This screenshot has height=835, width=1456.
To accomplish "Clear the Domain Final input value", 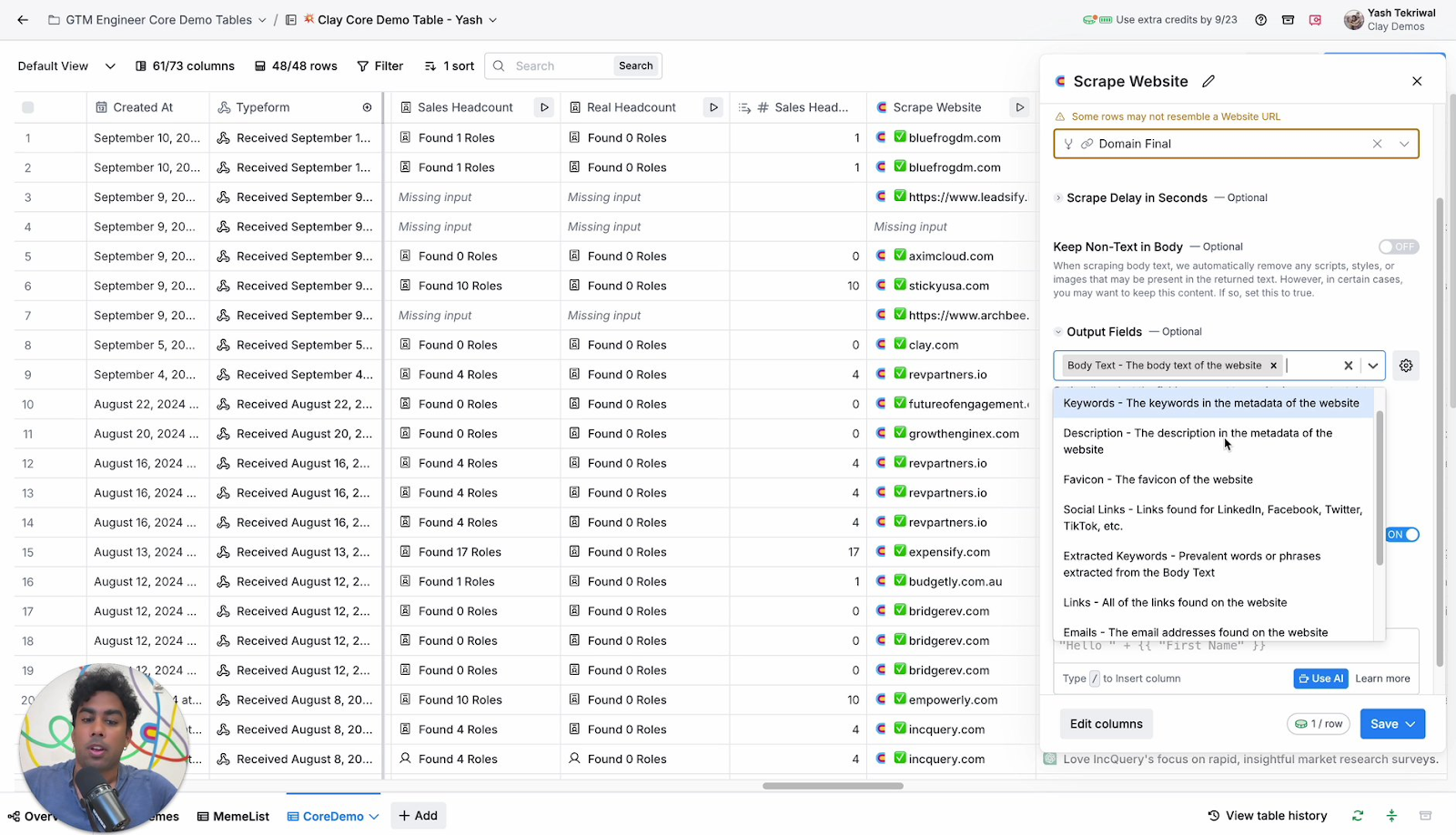I will coord(1378,144).
